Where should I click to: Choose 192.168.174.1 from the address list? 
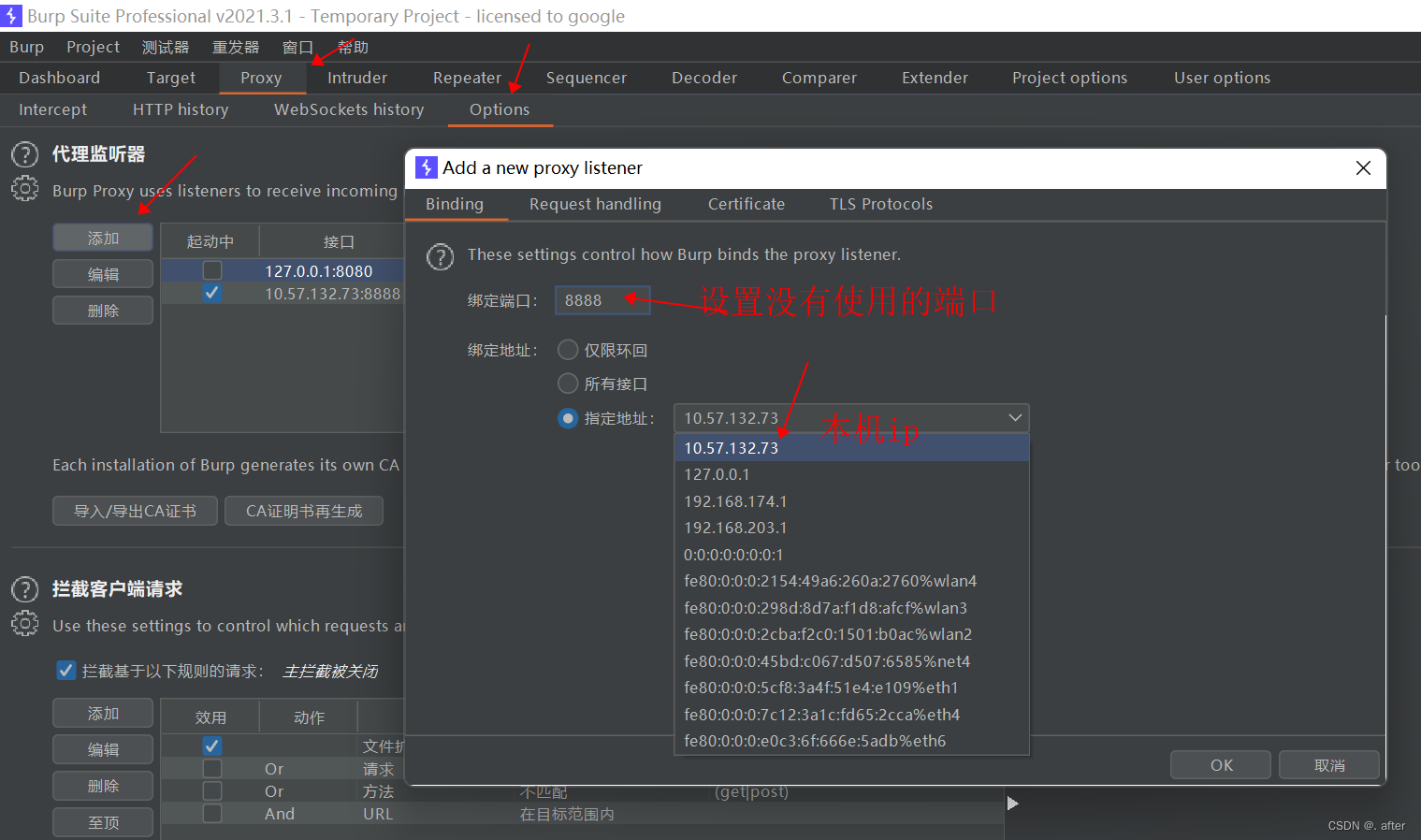point(851,501)
